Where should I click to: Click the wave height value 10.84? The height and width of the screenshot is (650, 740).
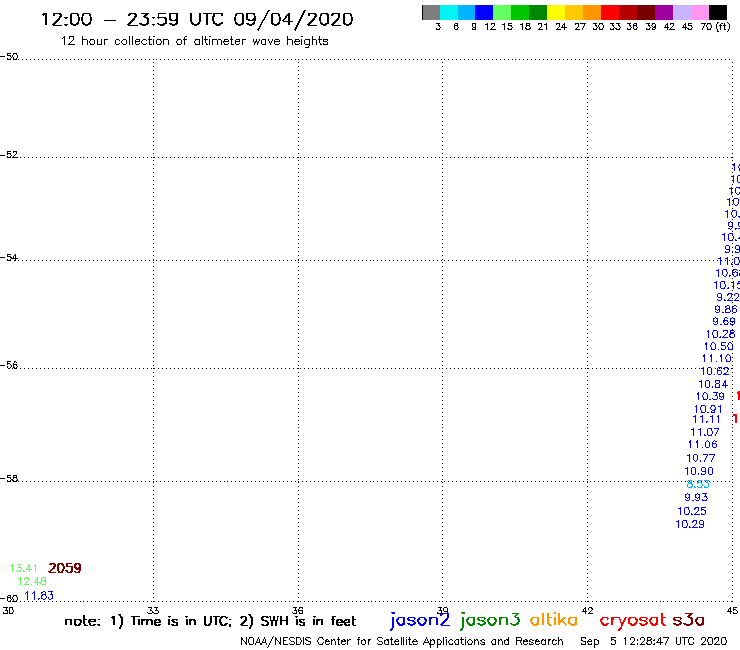tap(713, 384)
